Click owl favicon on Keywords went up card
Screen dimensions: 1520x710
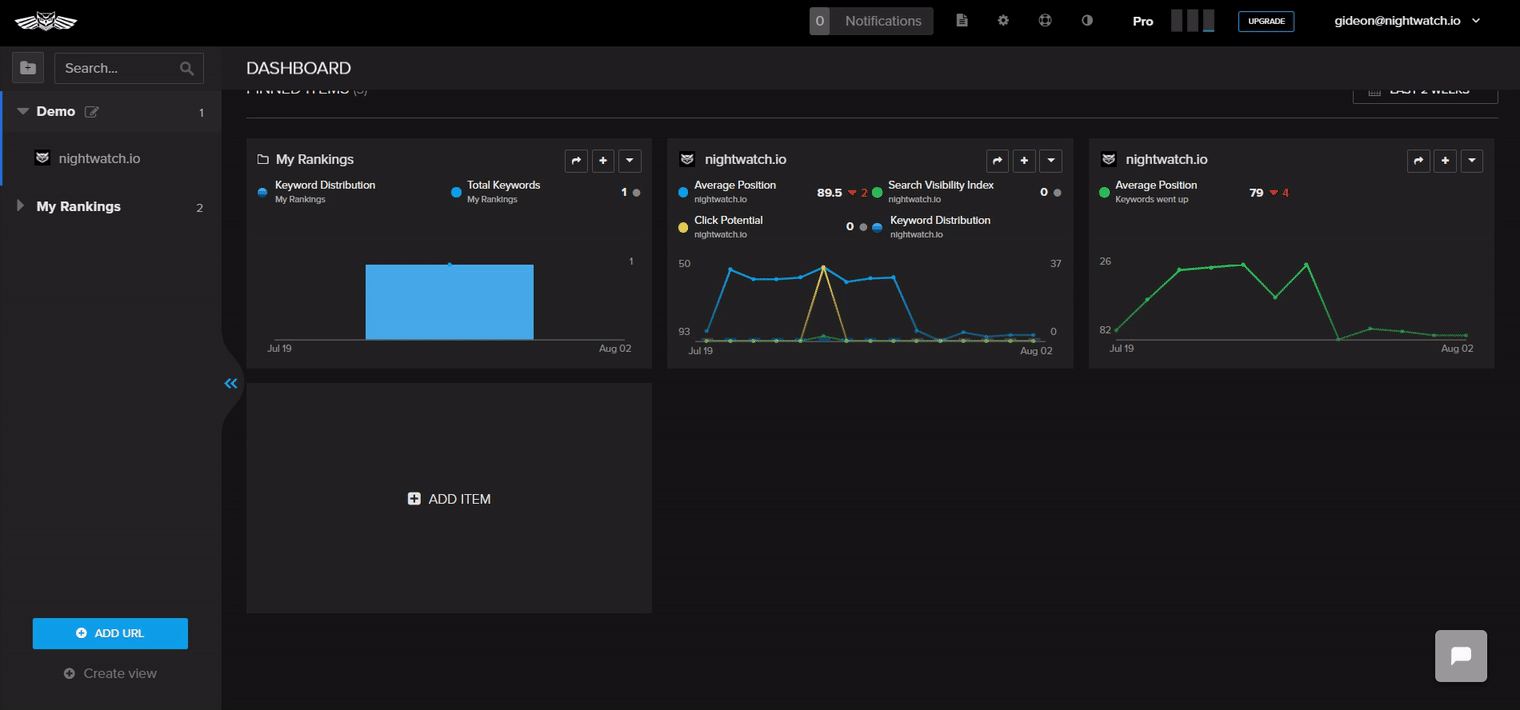pos(1108,159)
